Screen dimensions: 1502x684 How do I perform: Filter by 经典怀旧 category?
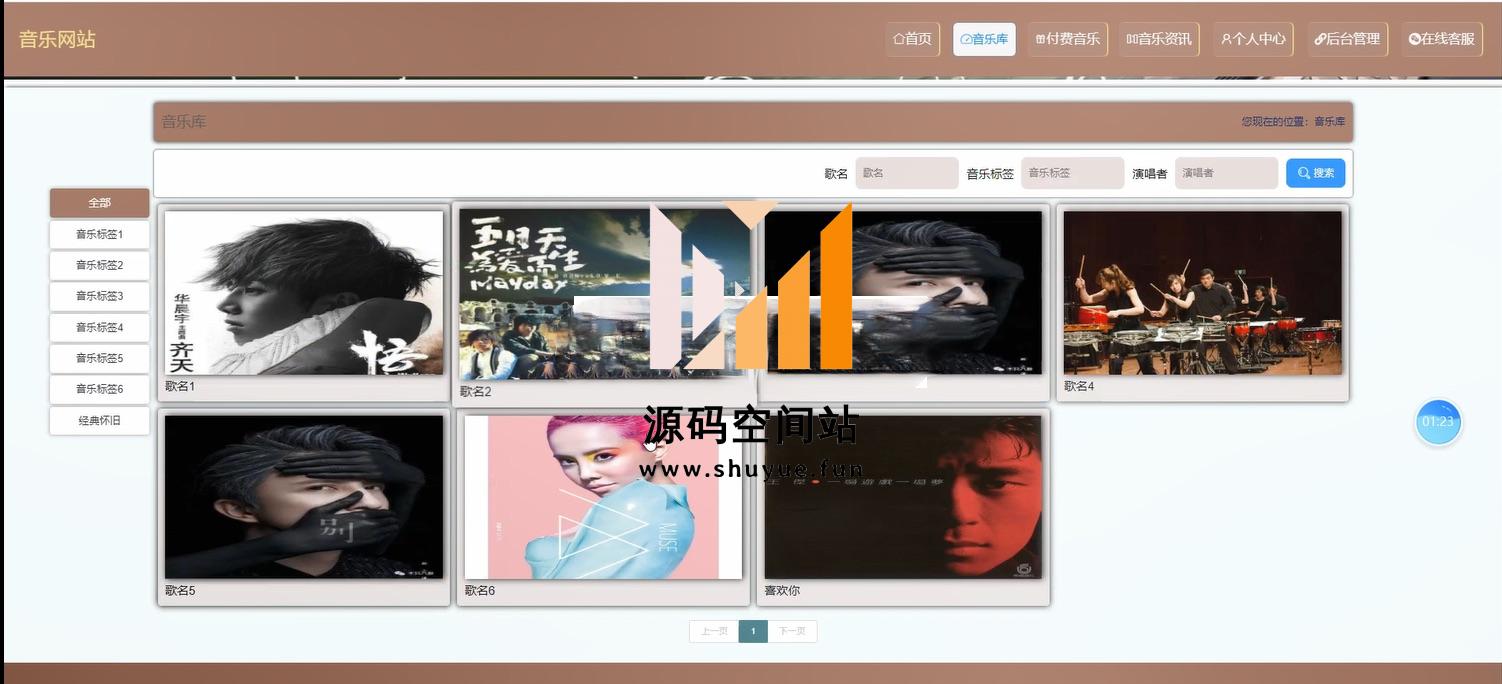[99, 421]
